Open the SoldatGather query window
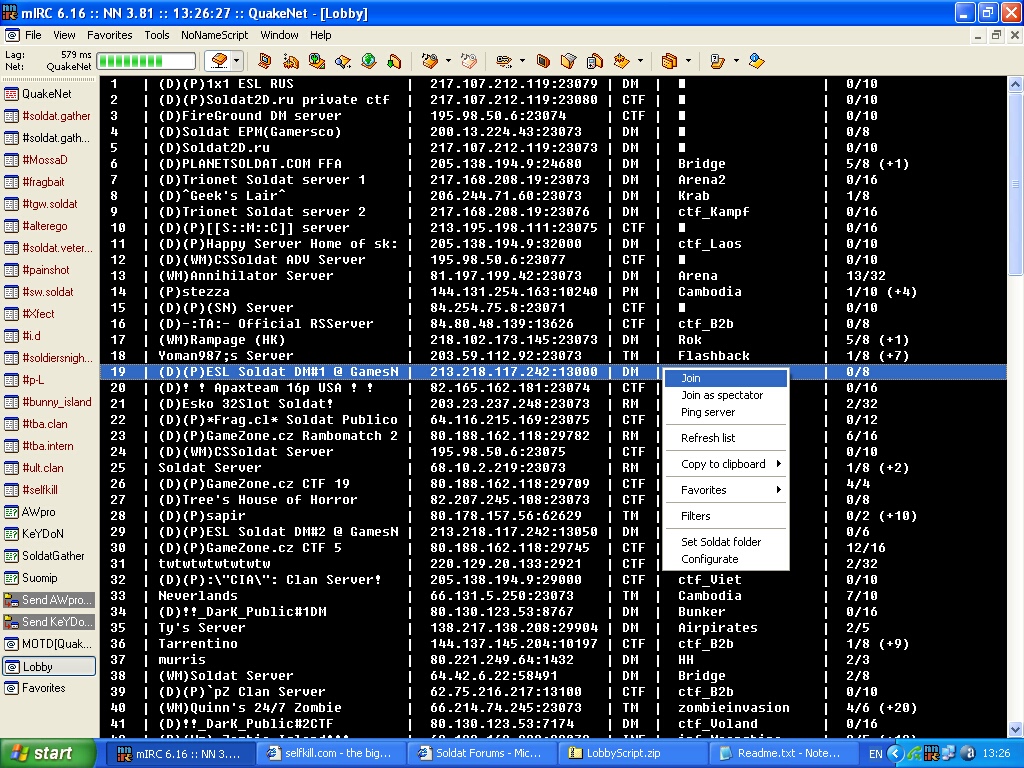 pos(49,556)
